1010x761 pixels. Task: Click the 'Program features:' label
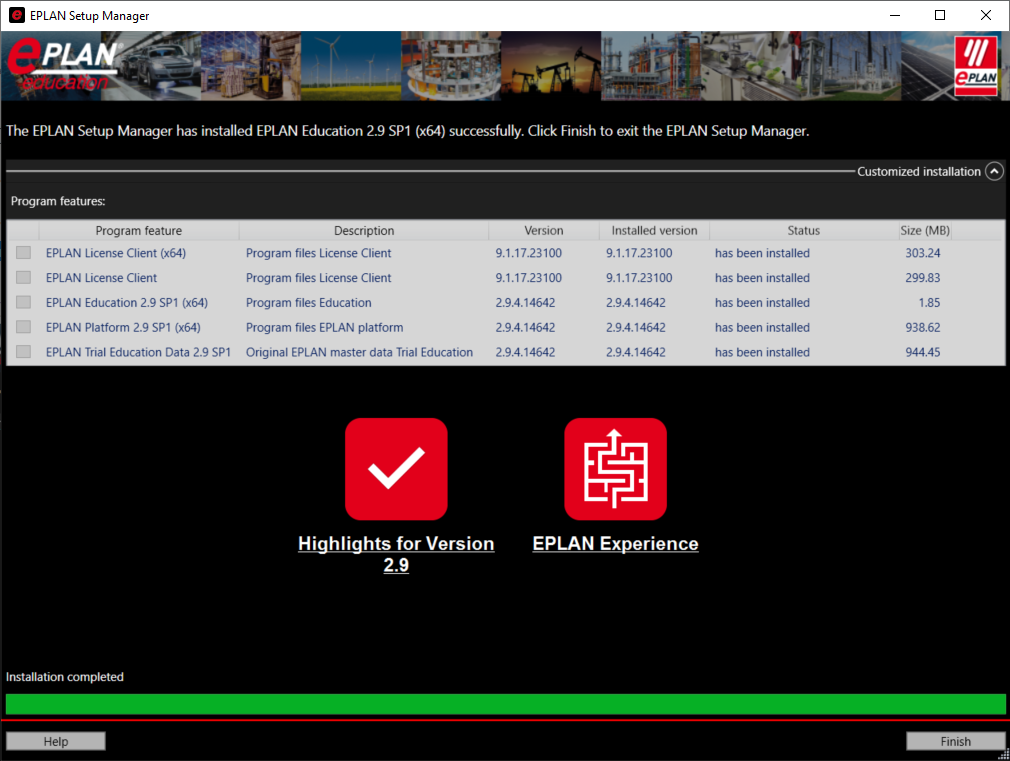58,201
